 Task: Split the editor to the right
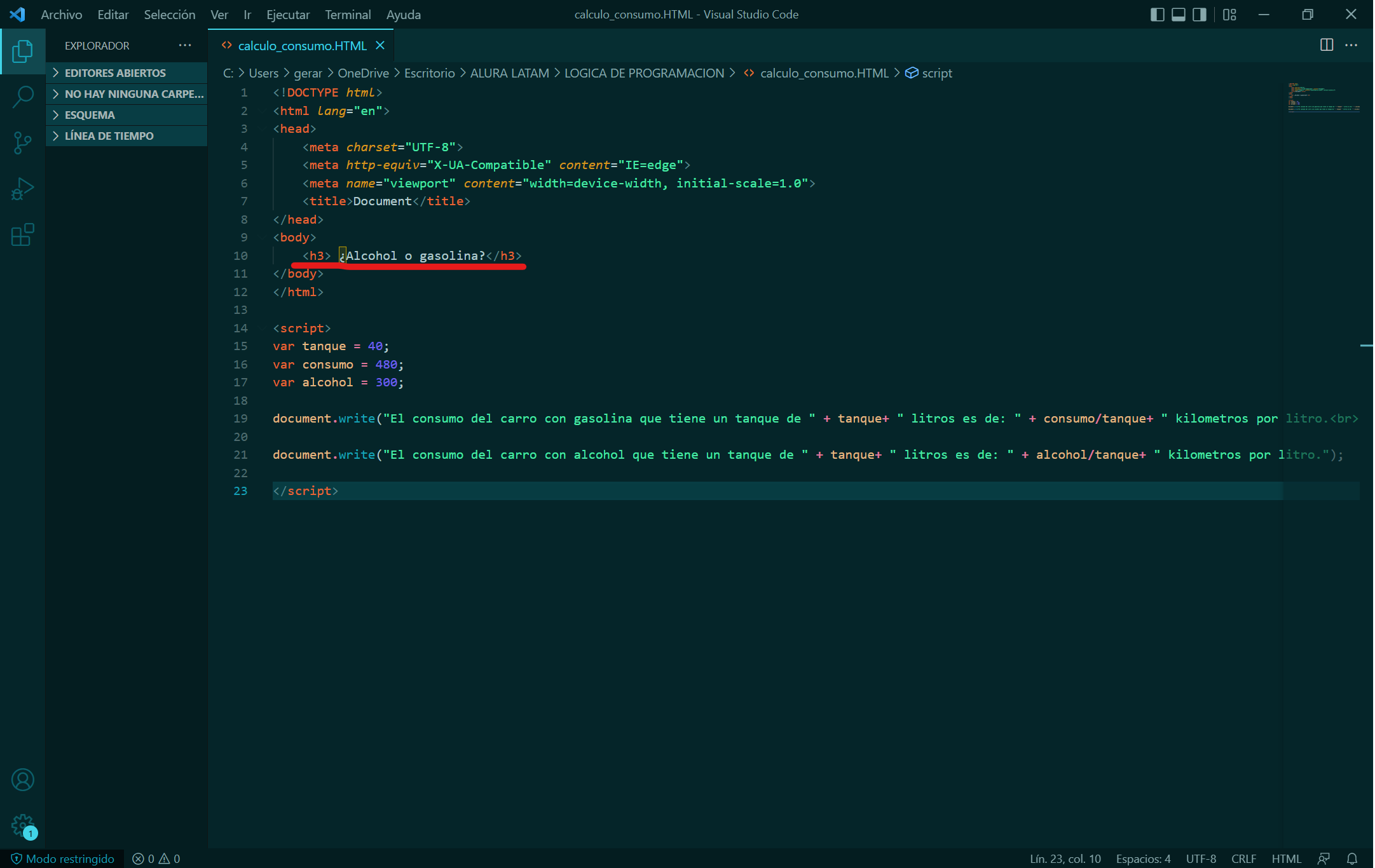pos(1327,45)
